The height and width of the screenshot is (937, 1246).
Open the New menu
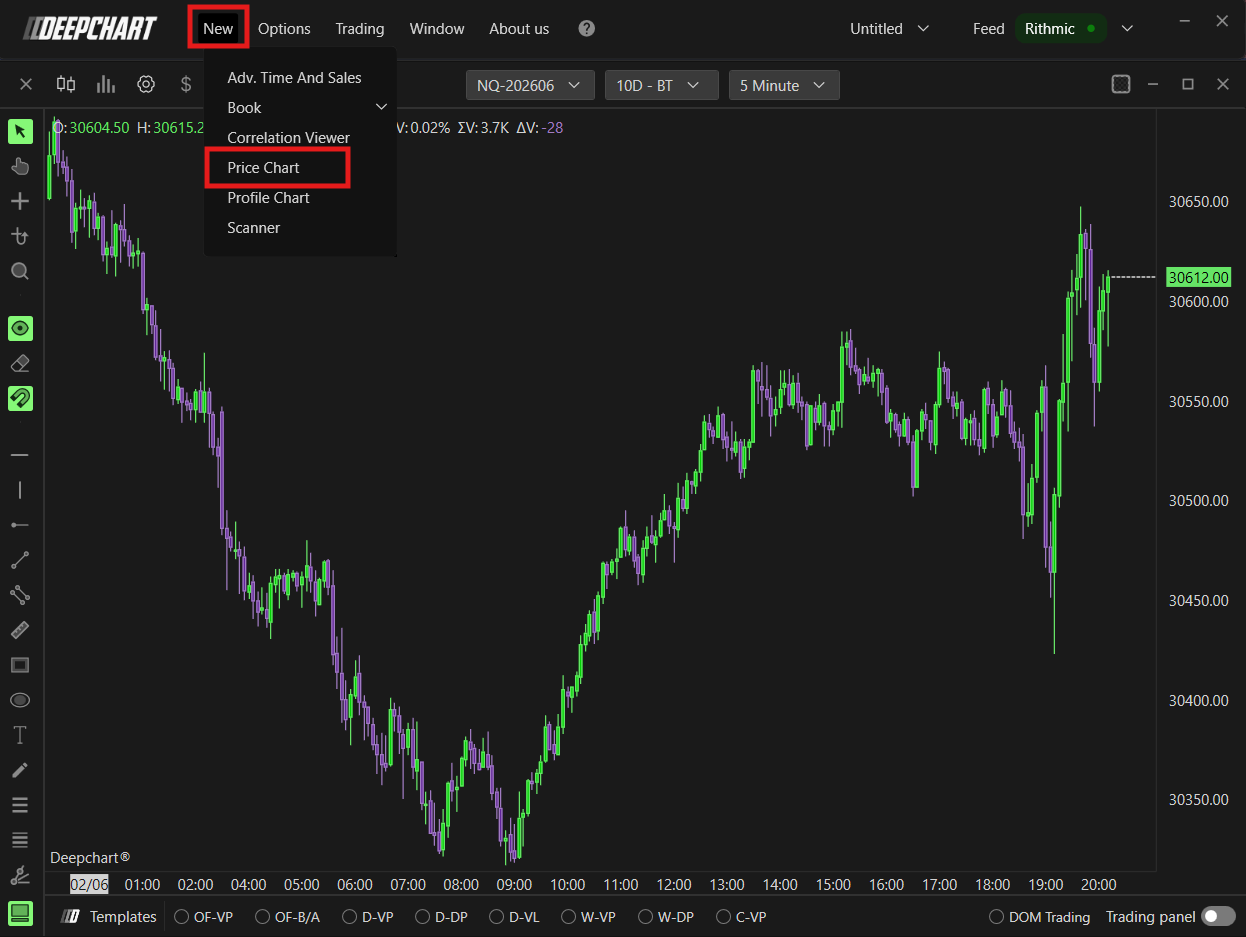point(218,28)
